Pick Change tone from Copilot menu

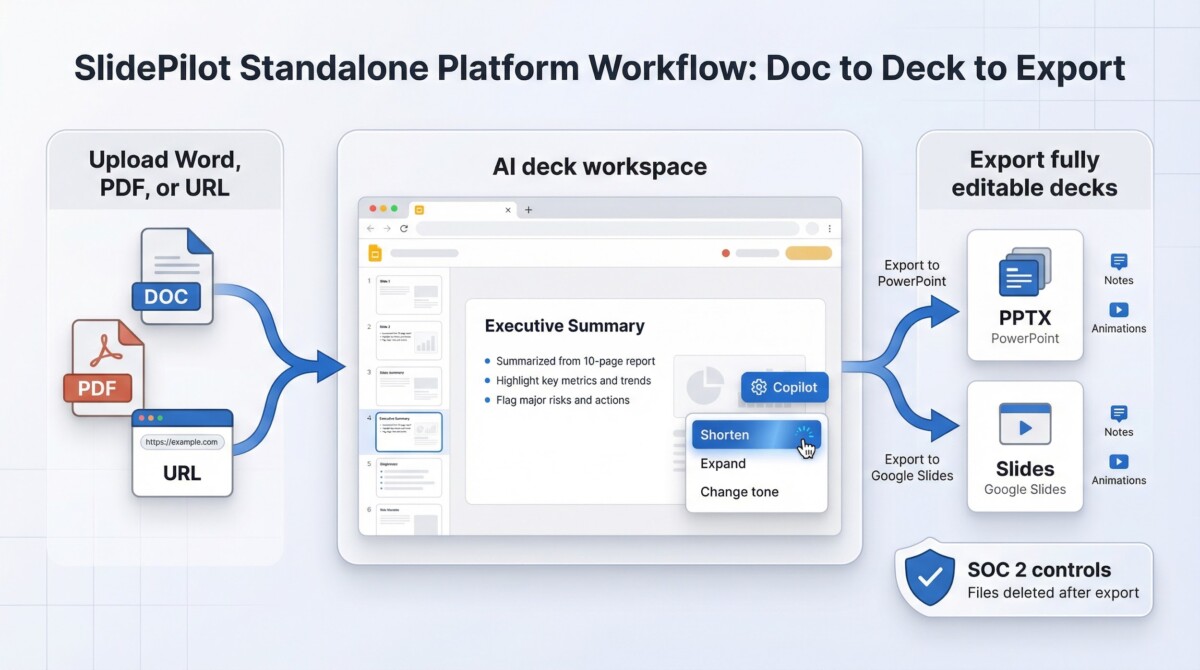point(739,492)
